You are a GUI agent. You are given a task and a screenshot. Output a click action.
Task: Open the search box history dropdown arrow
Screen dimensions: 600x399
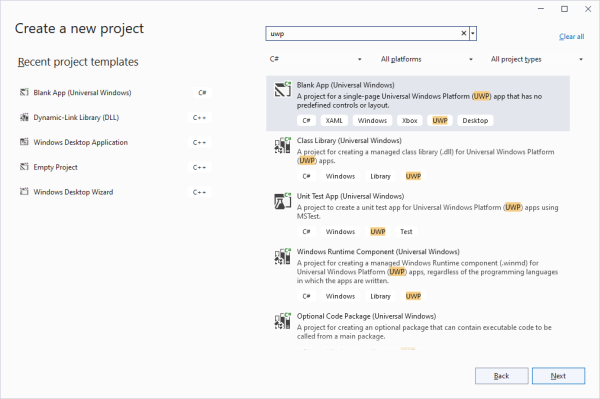point(473,33)
